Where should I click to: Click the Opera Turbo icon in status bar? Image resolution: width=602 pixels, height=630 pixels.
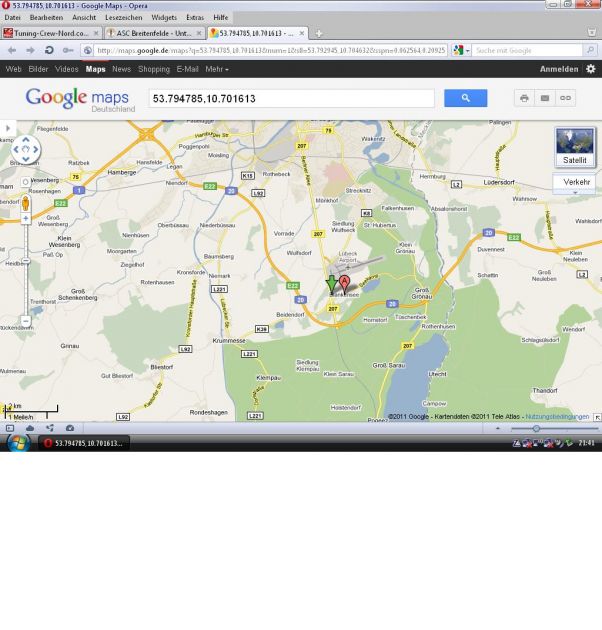coord(70,428)
